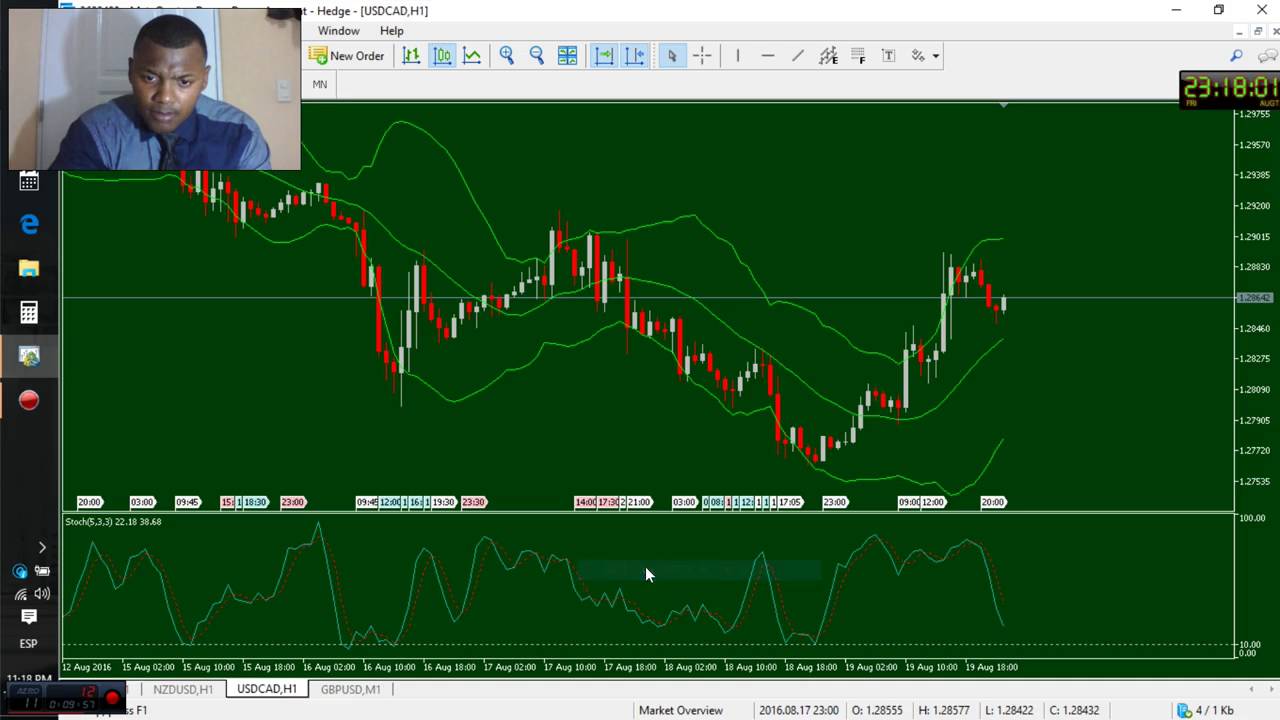Open the New Order dialog
Viewport: 1280px width, 720px height.
(x=347, y=56)
